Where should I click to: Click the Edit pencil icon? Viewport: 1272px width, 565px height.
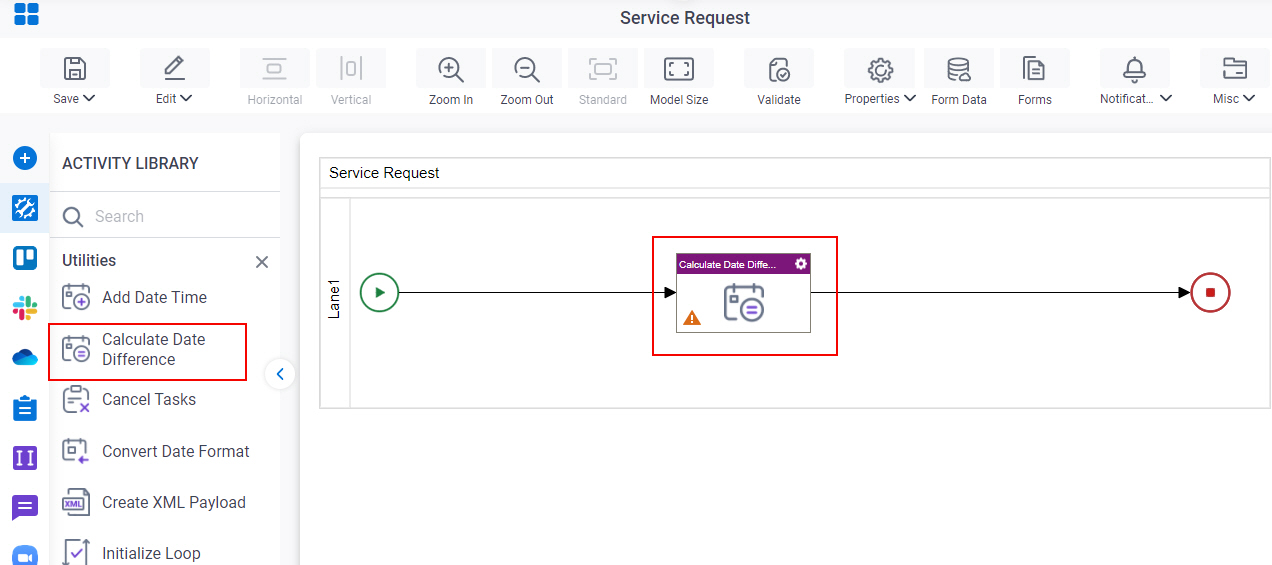pyautogui.click(x=175, y=68)
